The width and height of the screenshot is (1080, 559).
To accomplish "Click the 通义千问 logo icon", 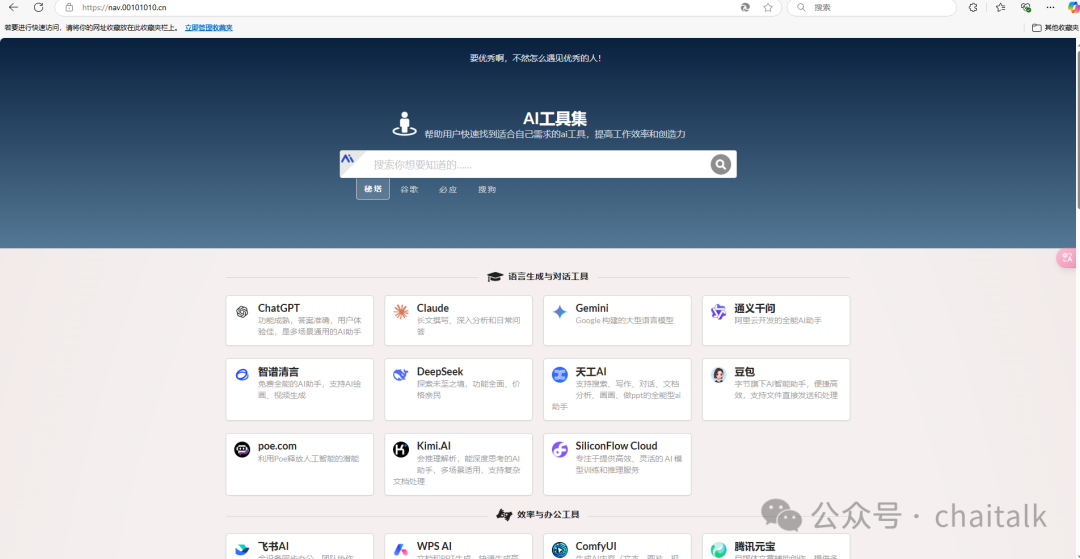I will click(718, 312).
